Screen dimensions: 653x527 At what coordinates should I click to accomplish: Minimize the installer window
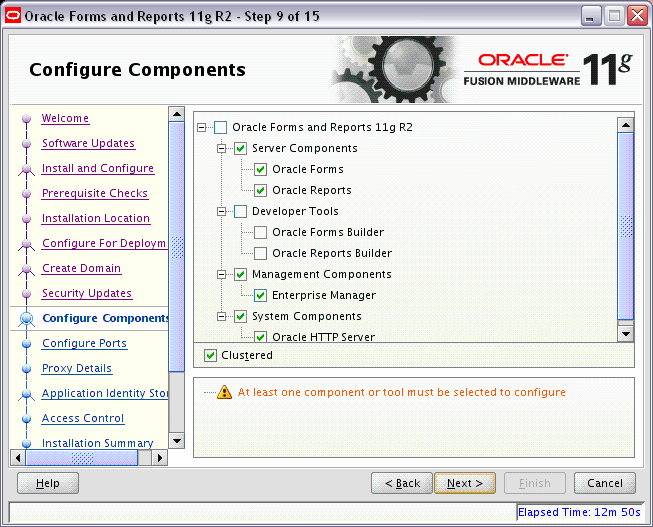pyautogui.click(x=591, y=16)
